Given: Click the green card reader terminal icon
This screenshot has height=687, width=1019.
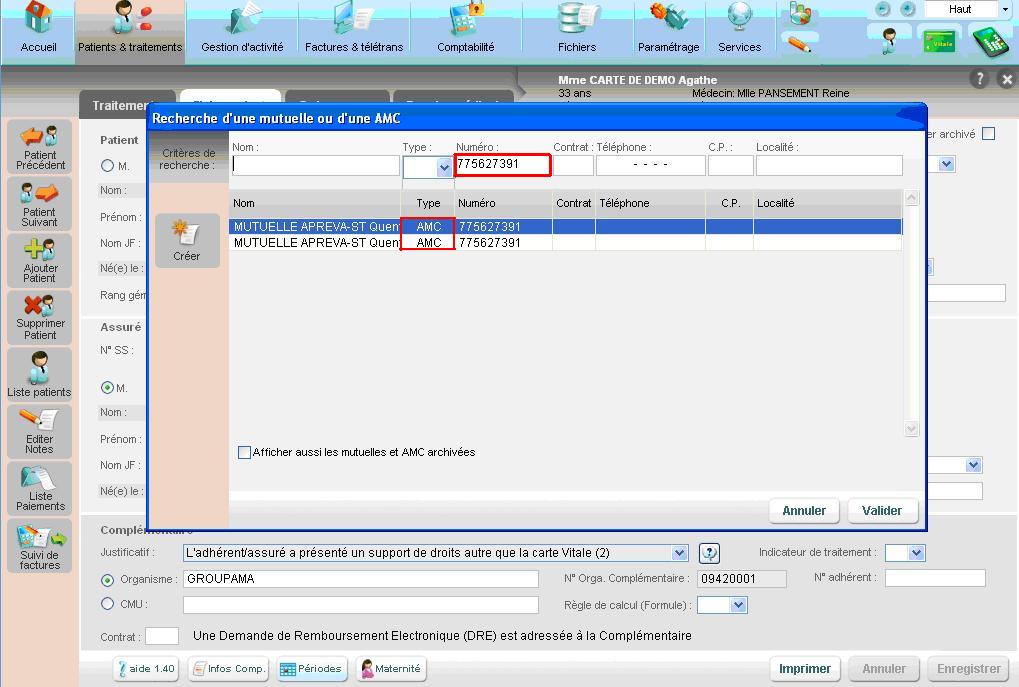Looking at the screenshot, I should 990,40.
